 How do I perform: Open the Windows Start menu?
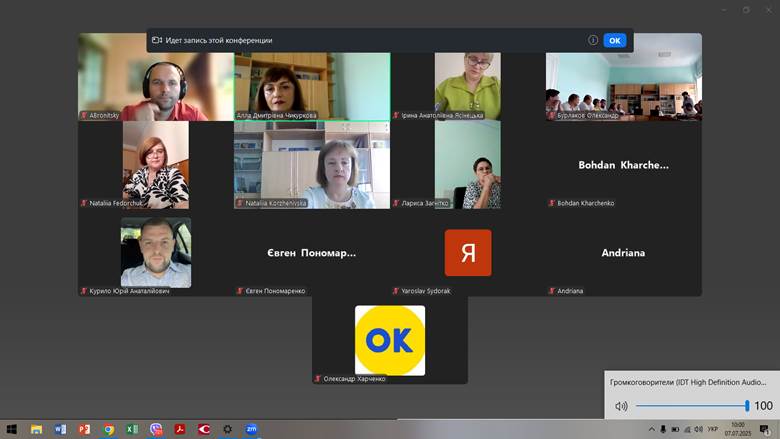coord(11,429)
